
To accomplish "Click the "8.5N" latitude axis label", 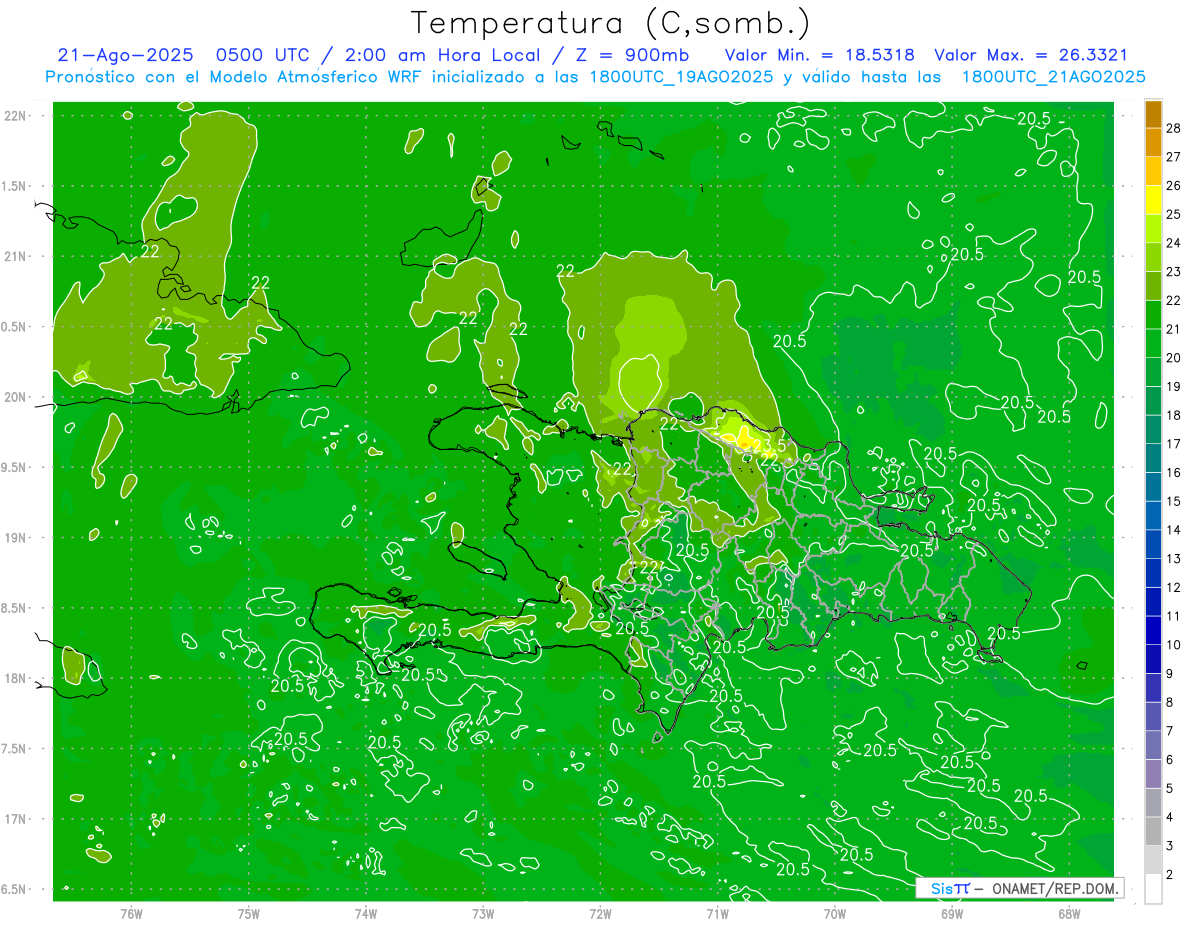I will click(x=15, y=608).
